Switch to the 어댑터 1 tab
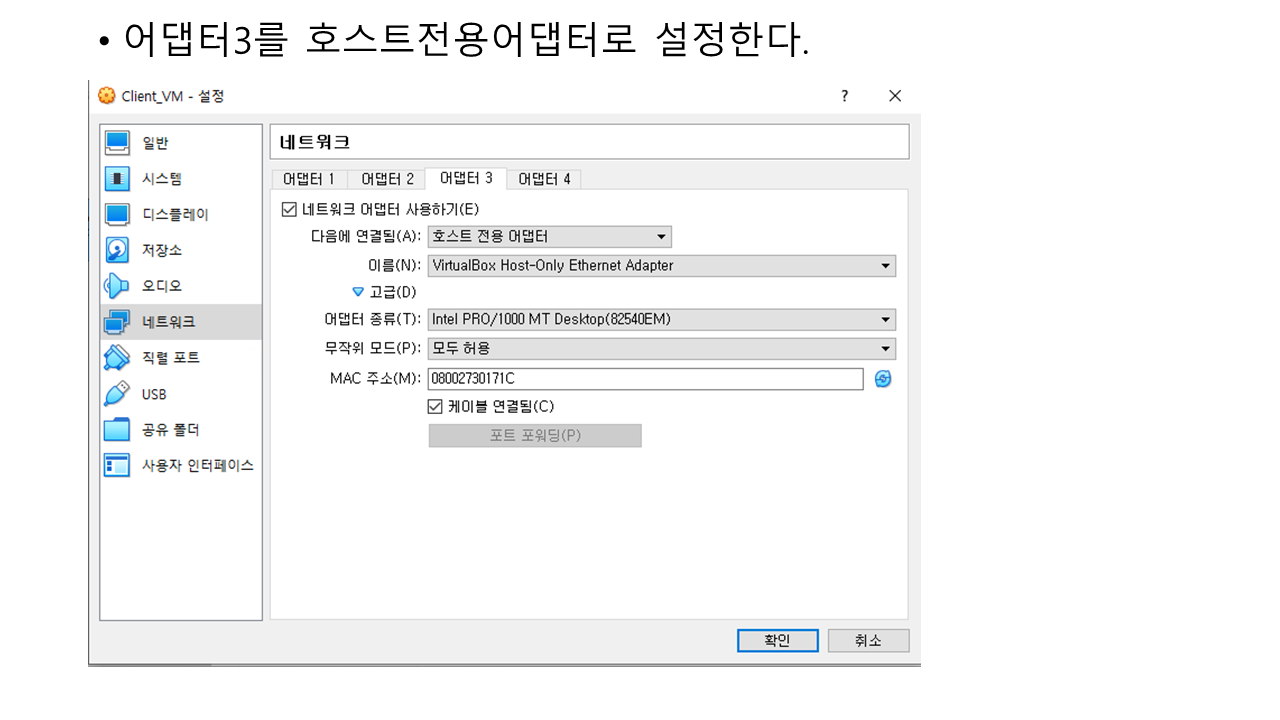1280x720 pixels. (x=309, y=179)
